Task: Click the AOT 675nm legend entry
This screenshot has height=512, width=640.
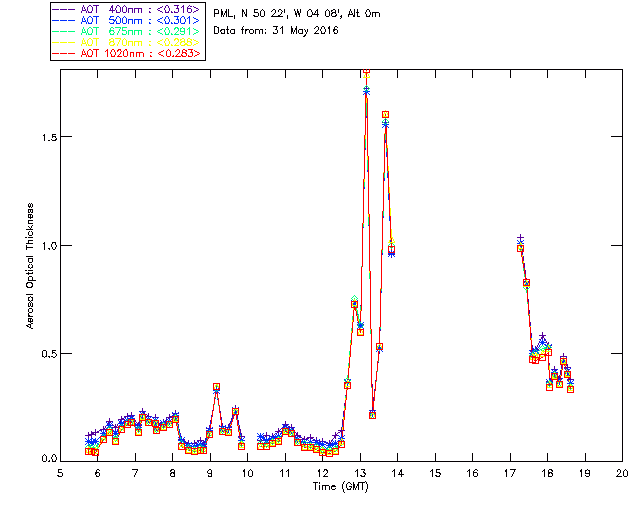Action: (126, 31)
